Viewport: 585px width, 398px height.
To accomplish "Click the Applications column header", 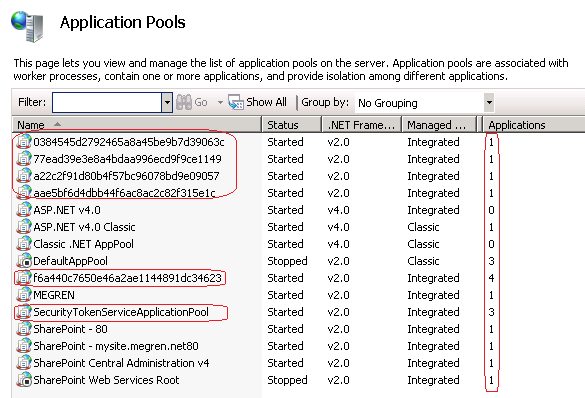I will click(534, 125).
